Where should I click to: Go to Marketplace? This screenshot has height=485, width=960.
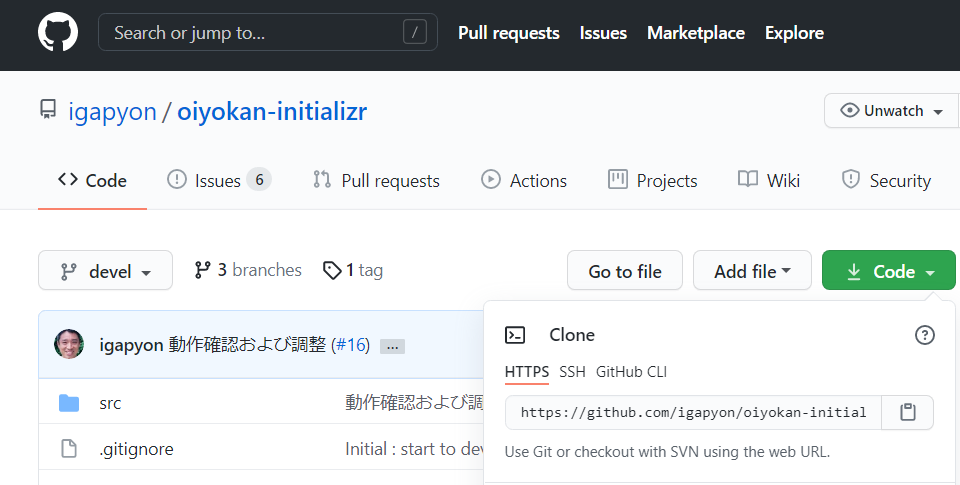pos(696,33)
